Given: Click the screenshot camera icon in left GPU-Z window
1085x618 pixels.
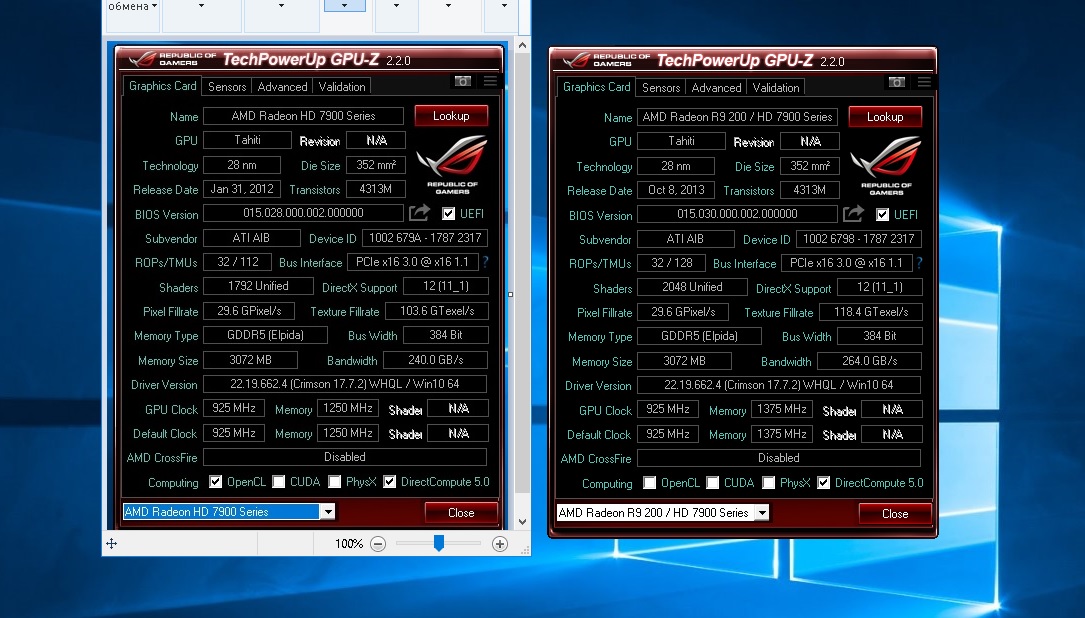Looking at the screenshot, I should click(463, 82).
